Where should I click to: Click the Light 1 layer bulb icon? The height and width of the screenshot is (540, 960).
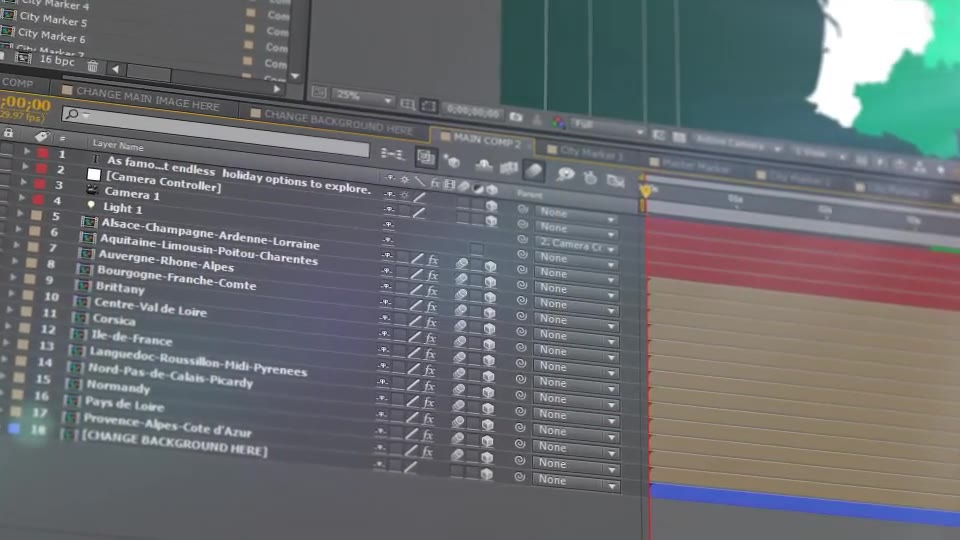[x=91, y=204]
